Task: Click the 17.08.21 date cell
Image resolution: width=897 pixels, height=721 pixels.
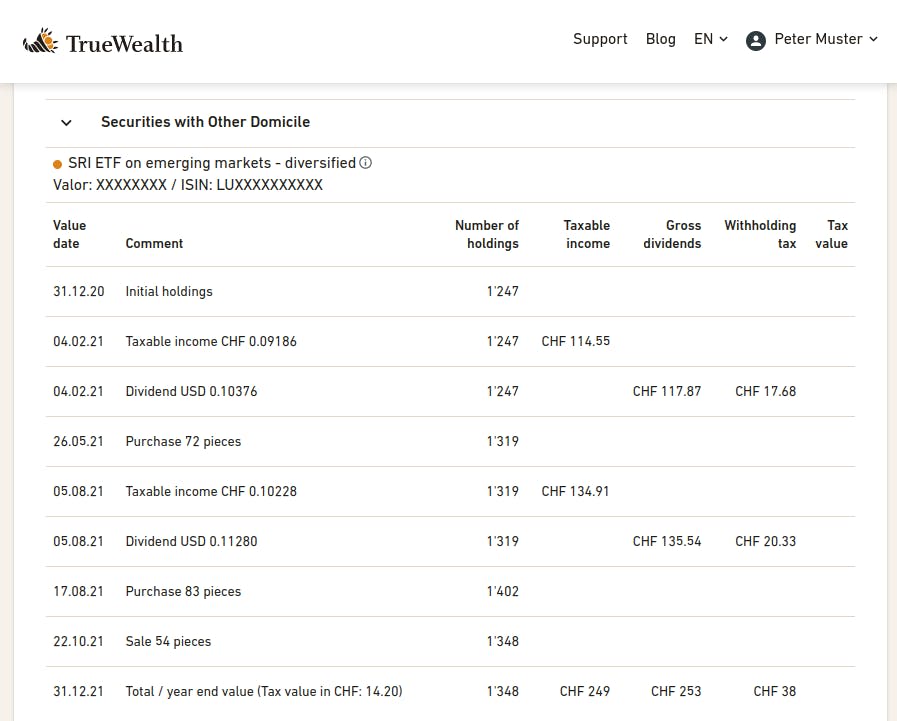Action: [78, 592]
